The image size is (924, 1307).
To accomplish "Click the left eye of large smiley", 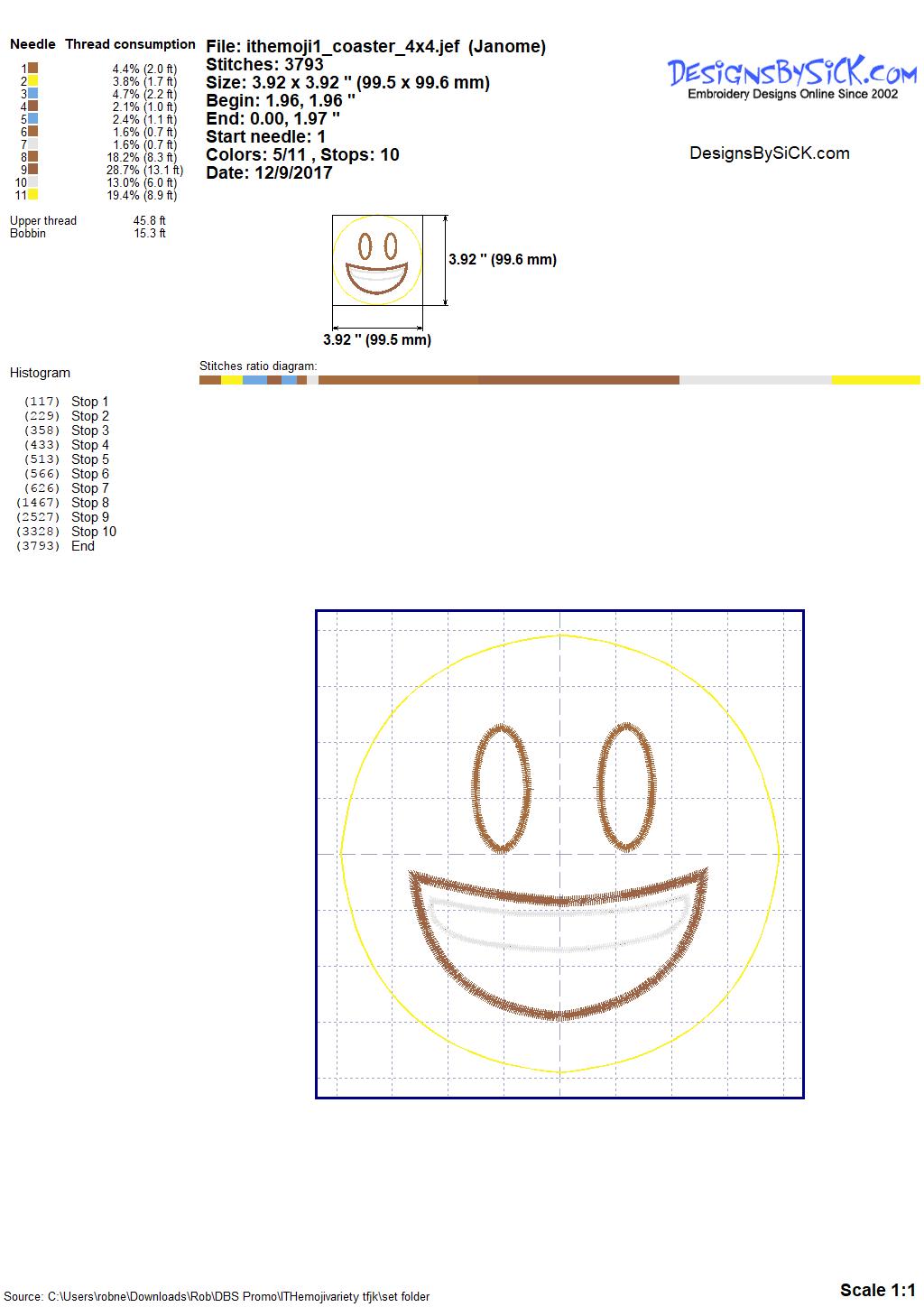I will pyautogui.click(x=500, y=788).
